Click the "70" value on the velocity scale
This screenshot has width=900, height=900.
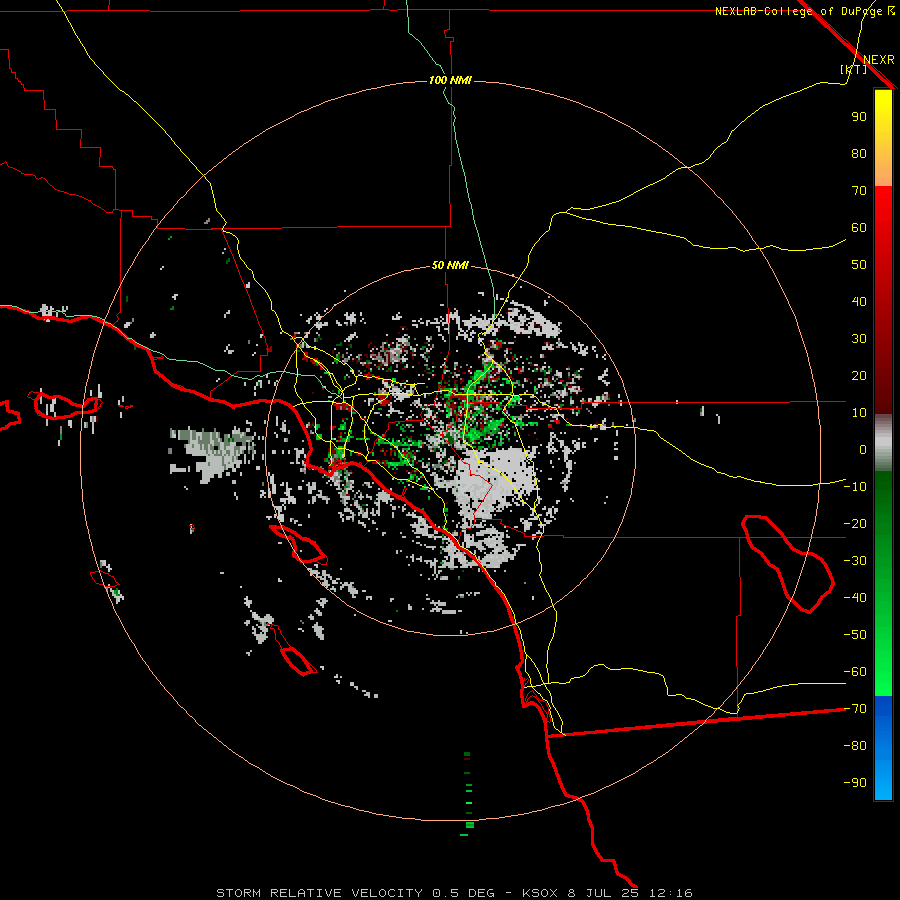click(859, 191)
